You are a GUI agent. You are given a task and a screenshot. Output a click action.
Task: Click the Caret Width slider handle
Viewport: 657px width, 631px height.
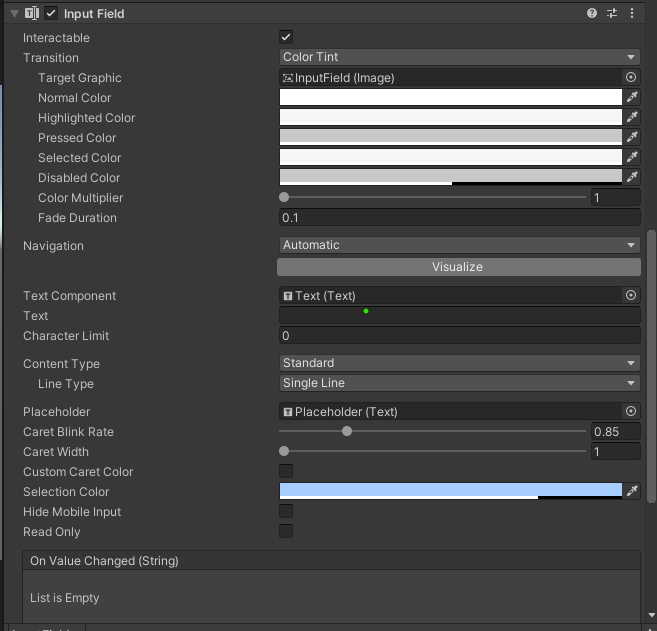coord(284,451)
